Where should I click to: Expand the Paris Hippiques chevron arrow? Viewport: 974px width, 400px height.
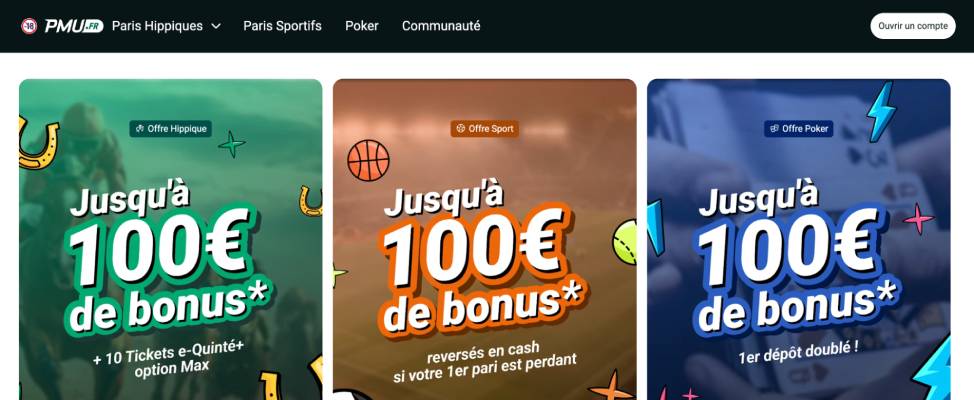(x=216, y=26)
